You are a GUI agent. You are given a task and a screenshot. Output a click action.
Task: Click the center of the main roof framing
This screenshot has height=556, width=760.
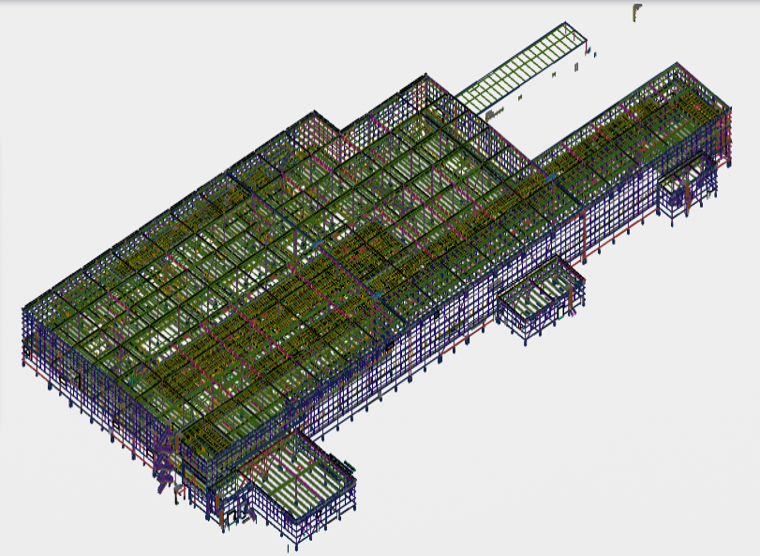(x=300, y=250)
